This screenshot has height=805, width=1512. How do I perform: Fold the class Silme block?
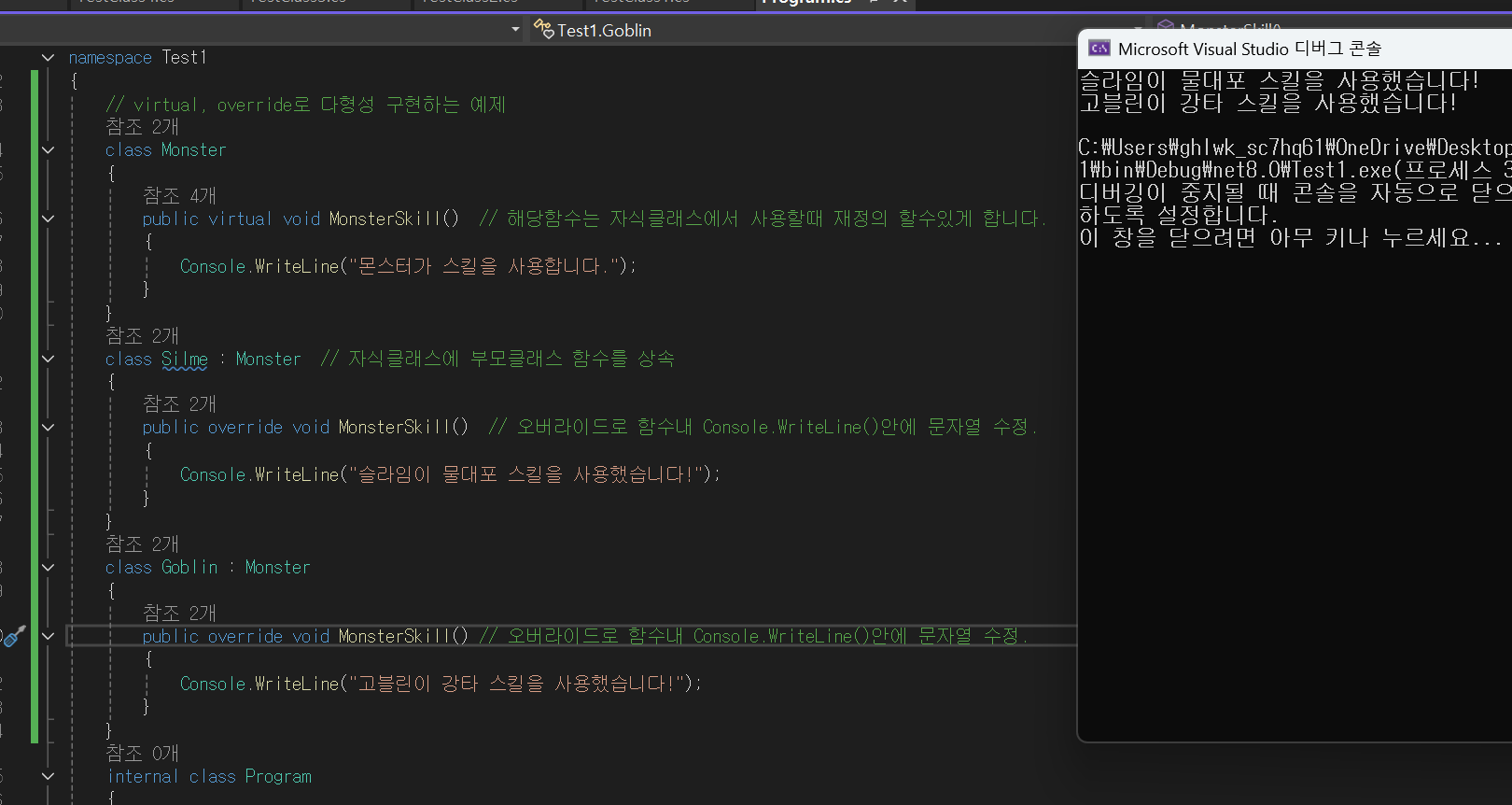48,360
